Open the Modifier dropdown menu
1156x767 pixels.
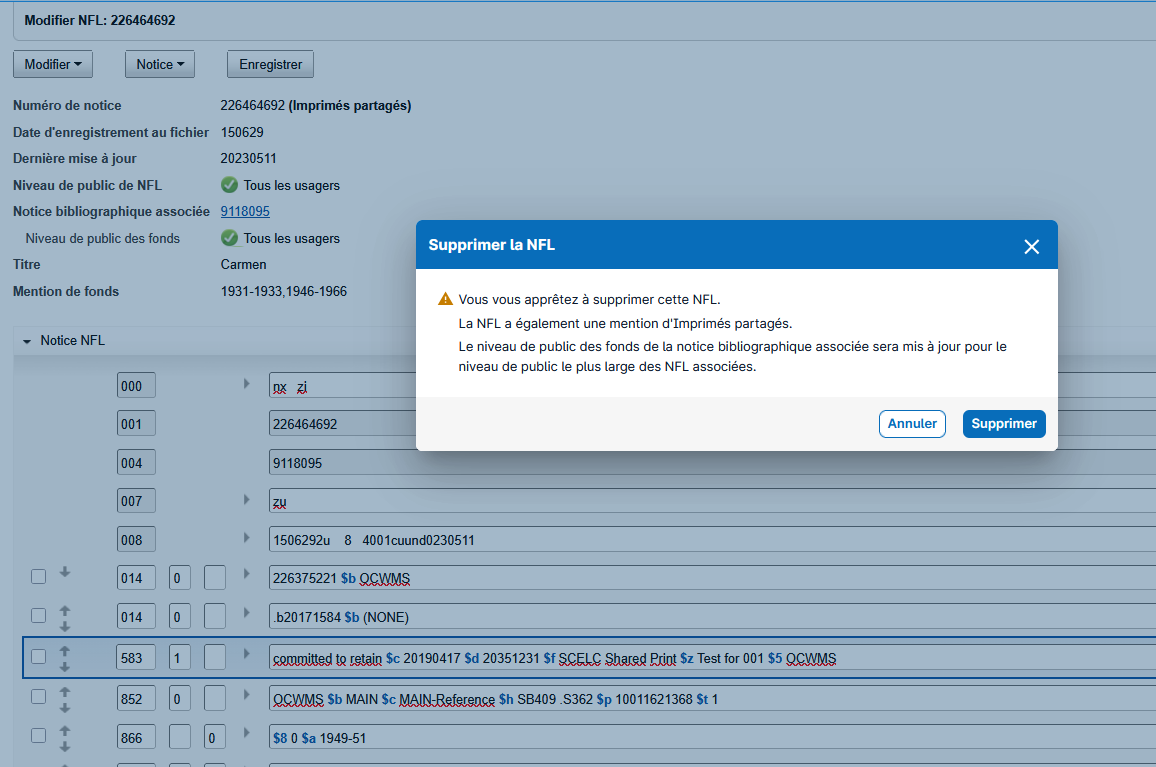tap(52, 64)
